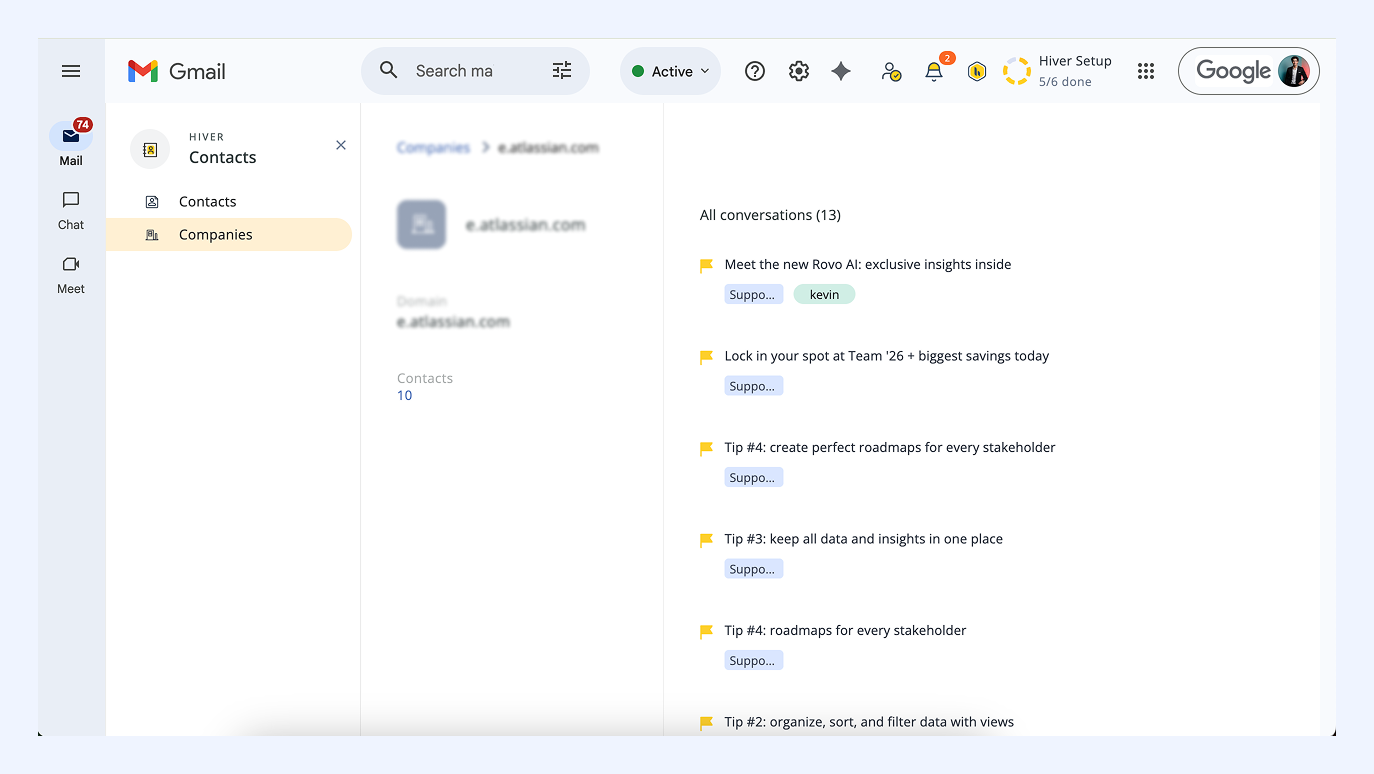Click Suppo... tag under Tip #3 conversation
1374x774 pixels.
pyautogui.click(x=754, y=569)
